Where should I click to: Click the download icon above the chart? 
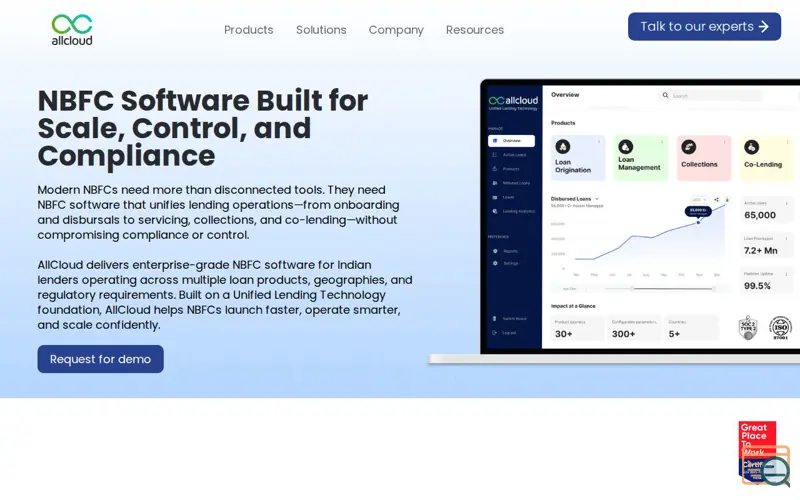[x=727, y=199]
